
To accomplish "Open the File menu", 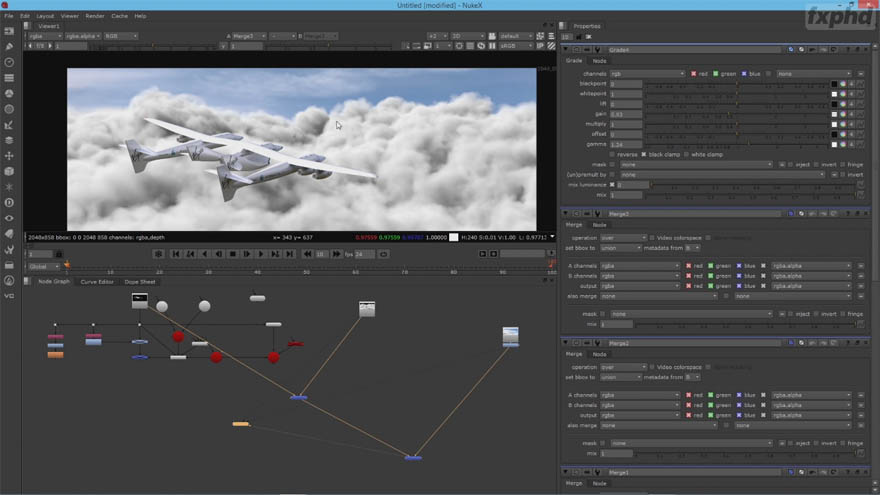I will [8, 16].
